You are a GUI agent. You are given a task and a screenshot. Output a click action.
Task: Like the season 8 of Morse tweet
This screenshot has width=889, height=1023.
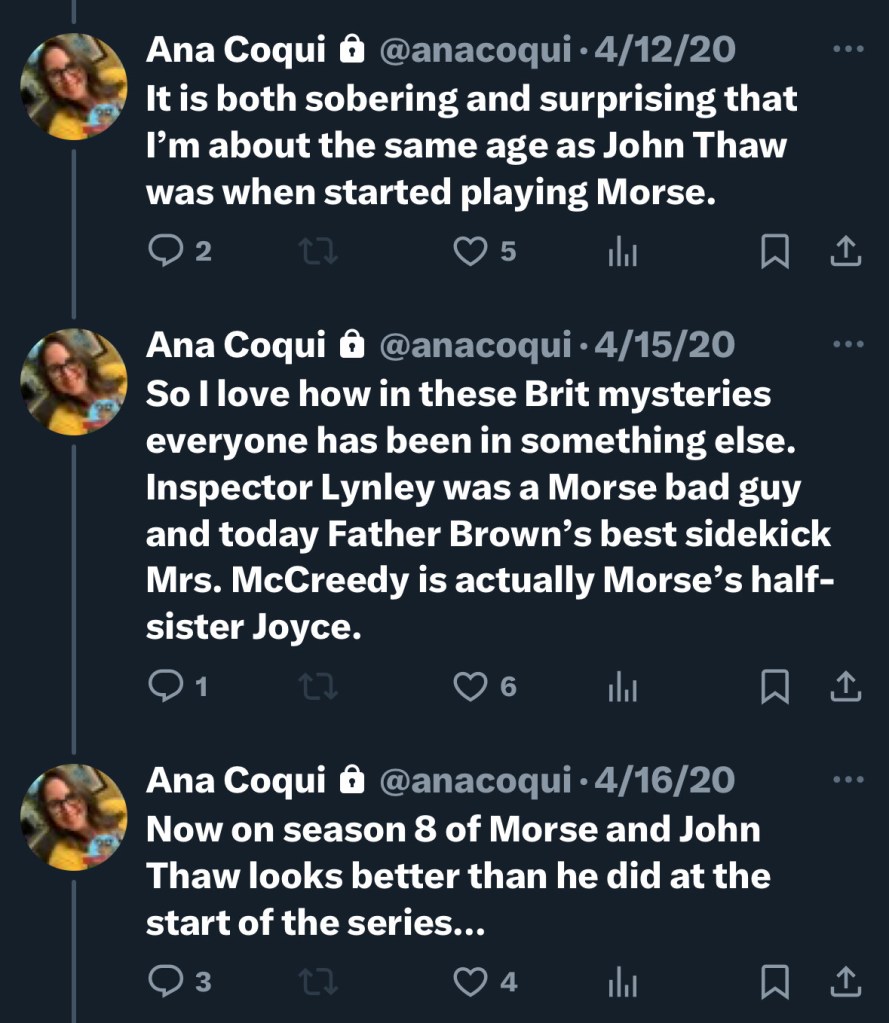point(470,981)
